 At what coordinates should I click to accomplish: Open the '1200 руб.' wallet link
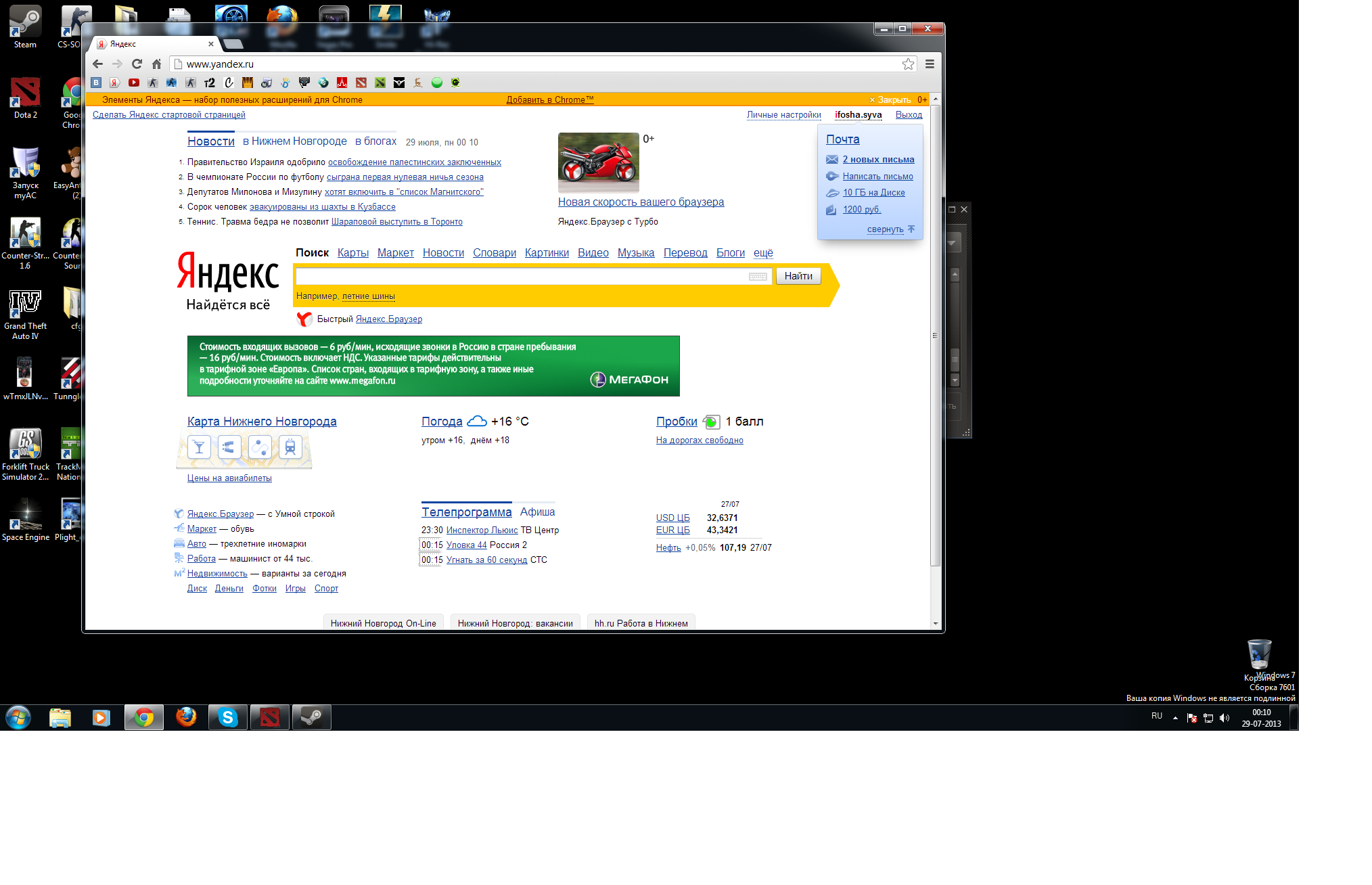coord(862,209)
